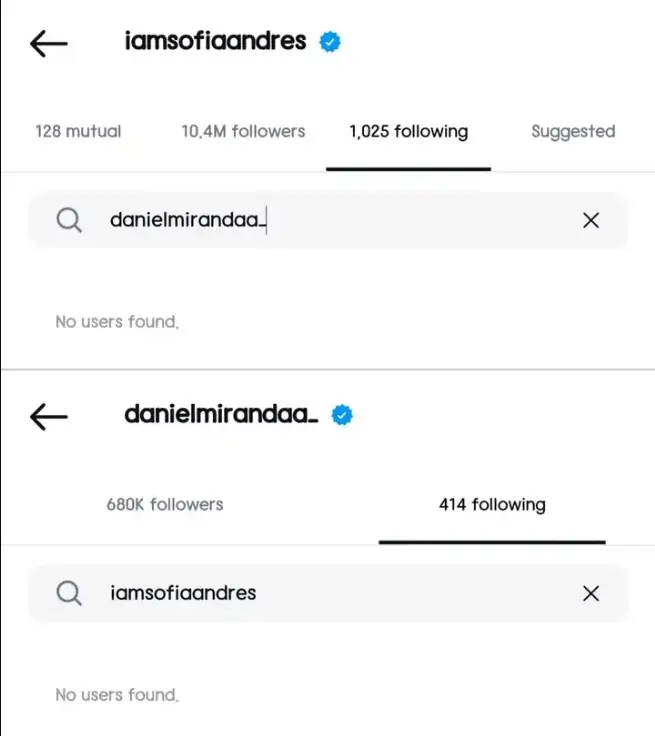Viewport: 655px width, 736px height.
Task: Click No users found under iamsofiaandres search
Action: click(x=117, y=695)
